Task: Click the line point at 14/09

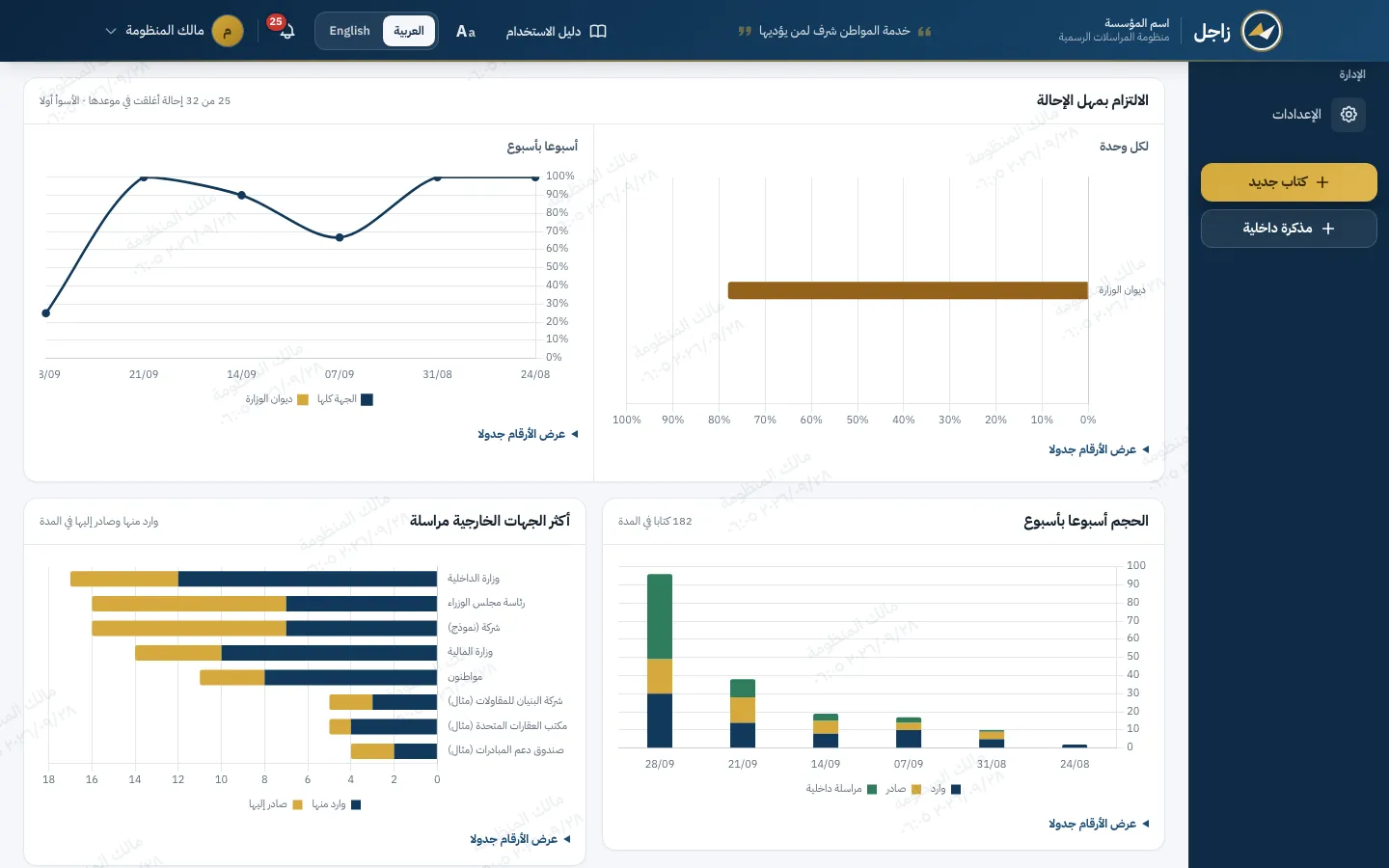Action: pyautogui.click(x=242, y=196)
